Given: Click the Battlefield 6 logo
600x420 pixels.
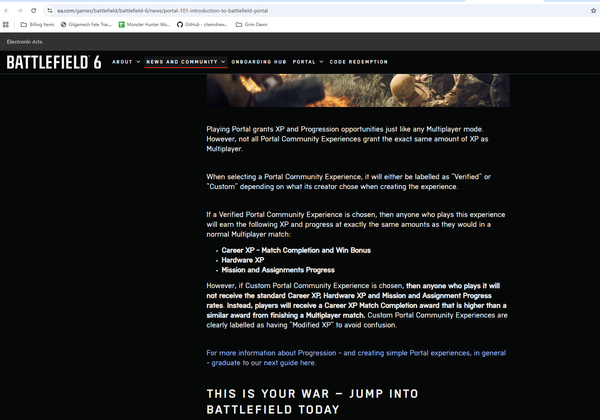Looking at the screenshot, I should (x=54, y=62).
